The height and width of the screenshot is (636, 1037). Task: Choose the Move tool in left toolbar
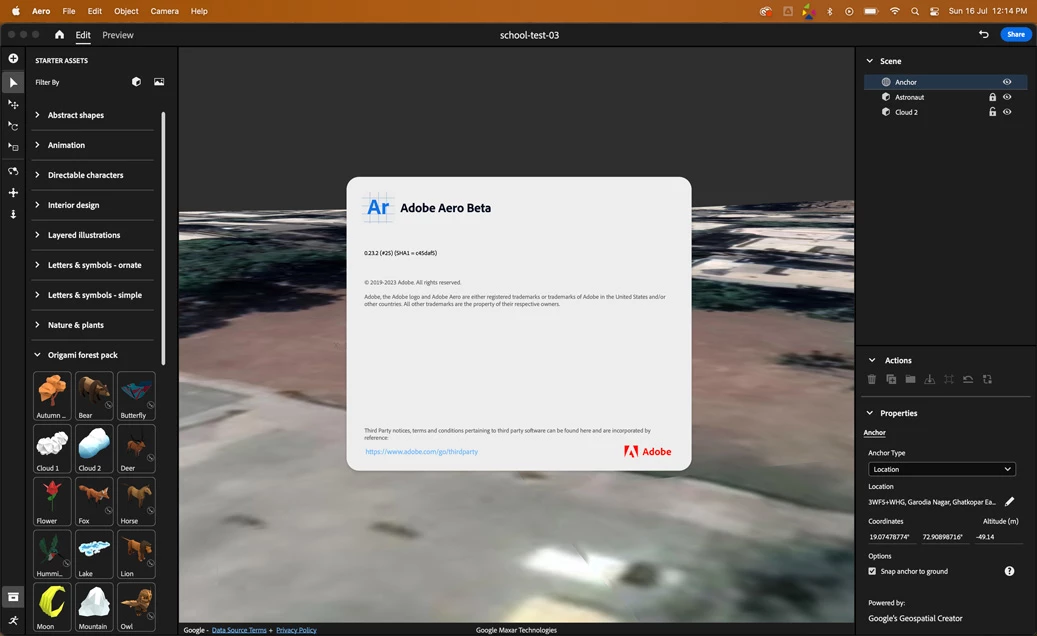pyautogui.click(x=13, y=104)
